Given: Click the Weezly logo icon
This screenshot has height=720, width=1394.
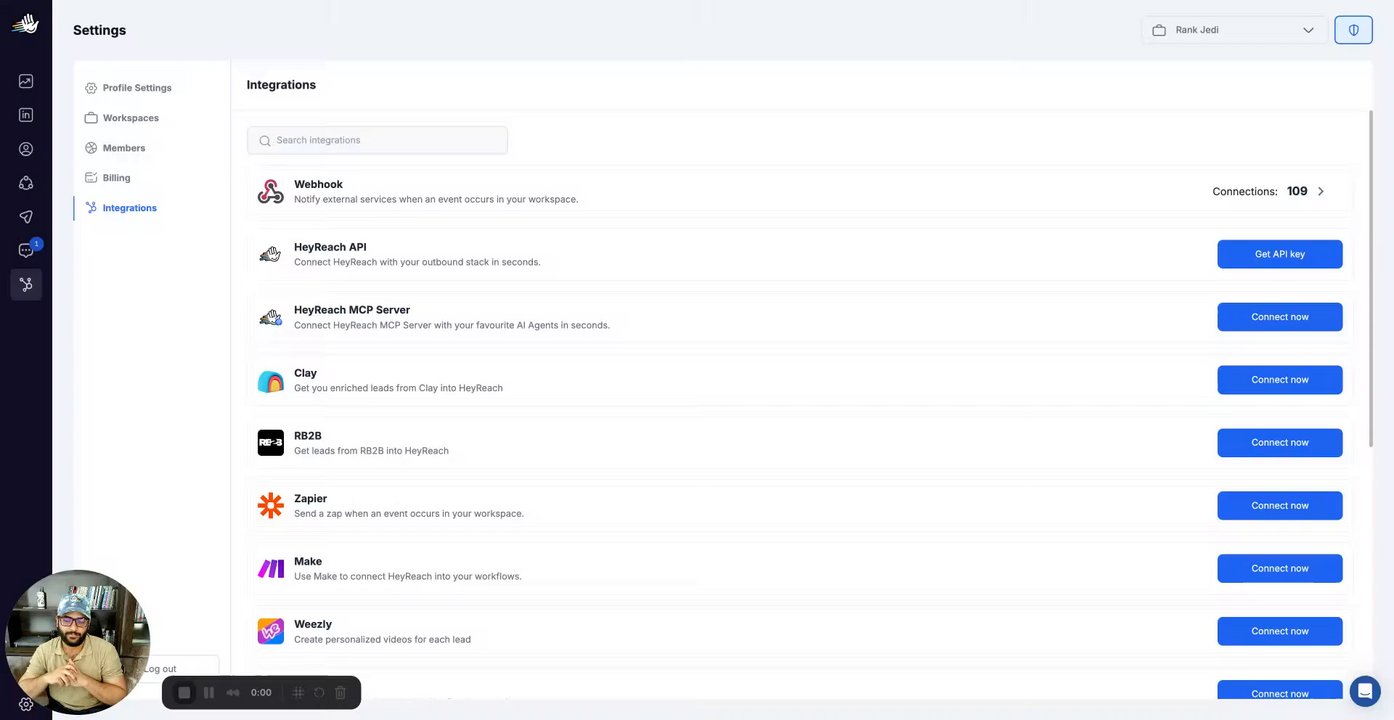Looking at the screenshot, I should [x=270, y=631].
